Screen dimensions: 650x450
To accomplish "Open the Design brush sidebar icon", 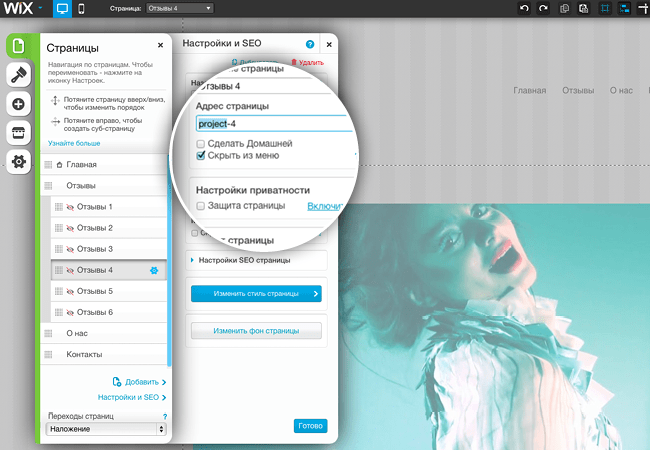I will point(19,75).
